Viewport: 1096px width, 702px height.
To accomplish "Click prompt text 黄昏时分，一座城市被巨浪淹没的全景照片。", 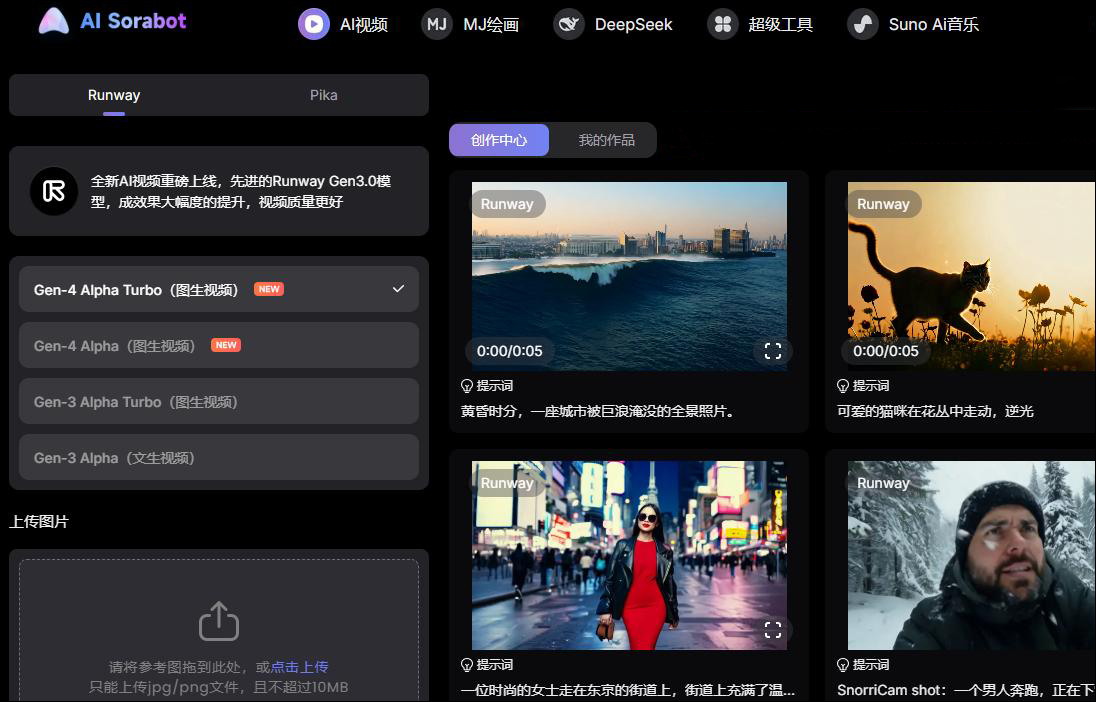I will point(600,411).
